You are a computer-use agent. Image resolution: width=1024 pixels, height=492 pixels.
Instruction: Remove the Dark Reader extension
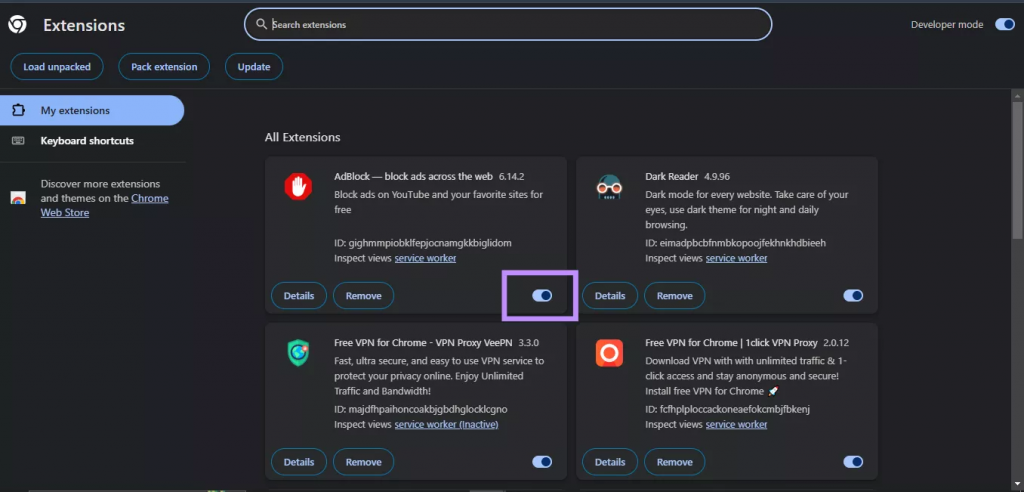pyautogui.click(x=675, y=295)
